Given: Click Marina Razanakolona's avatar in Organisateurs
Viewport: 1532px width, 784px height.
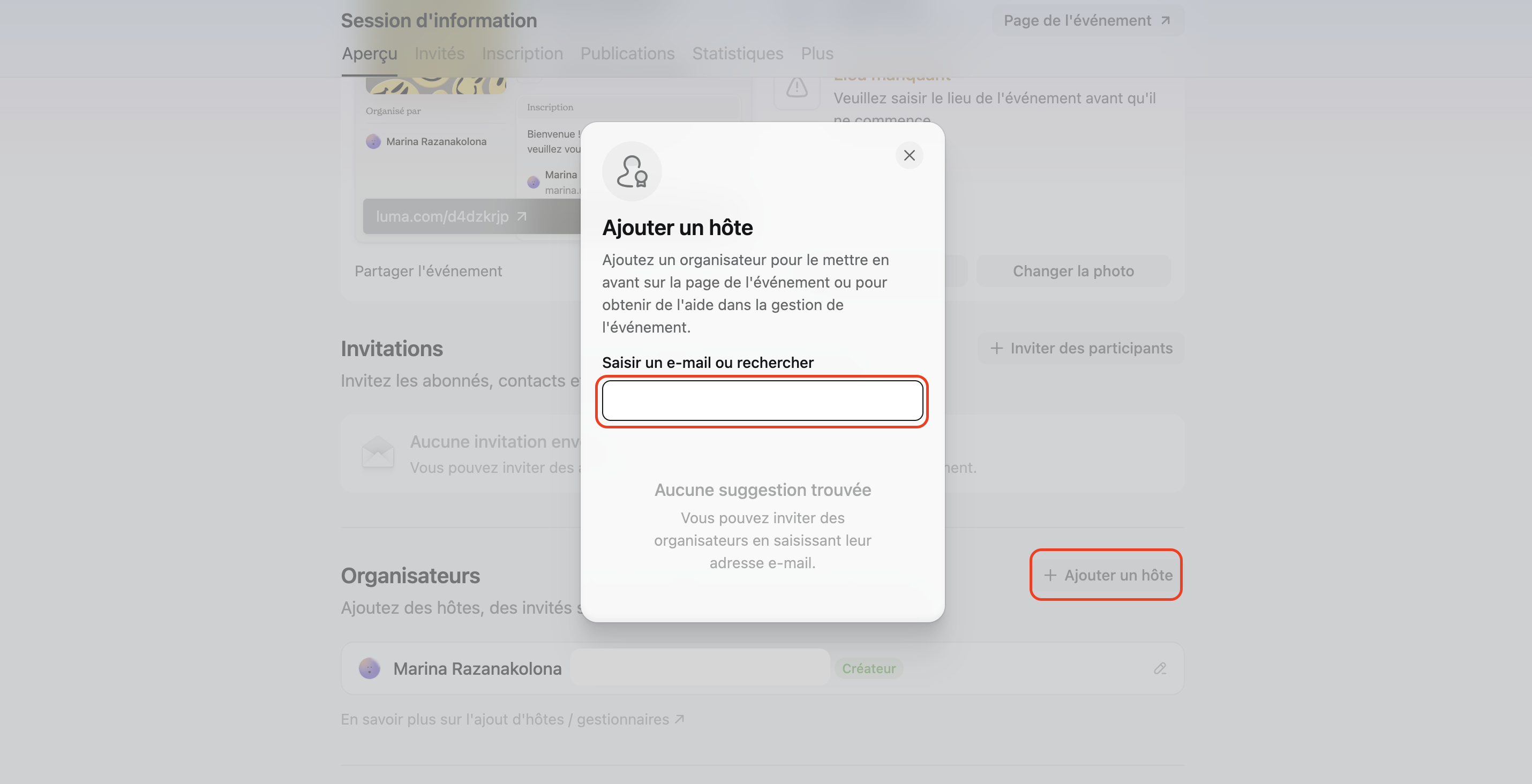Looking at the screenshot, I should pos(369,668).
